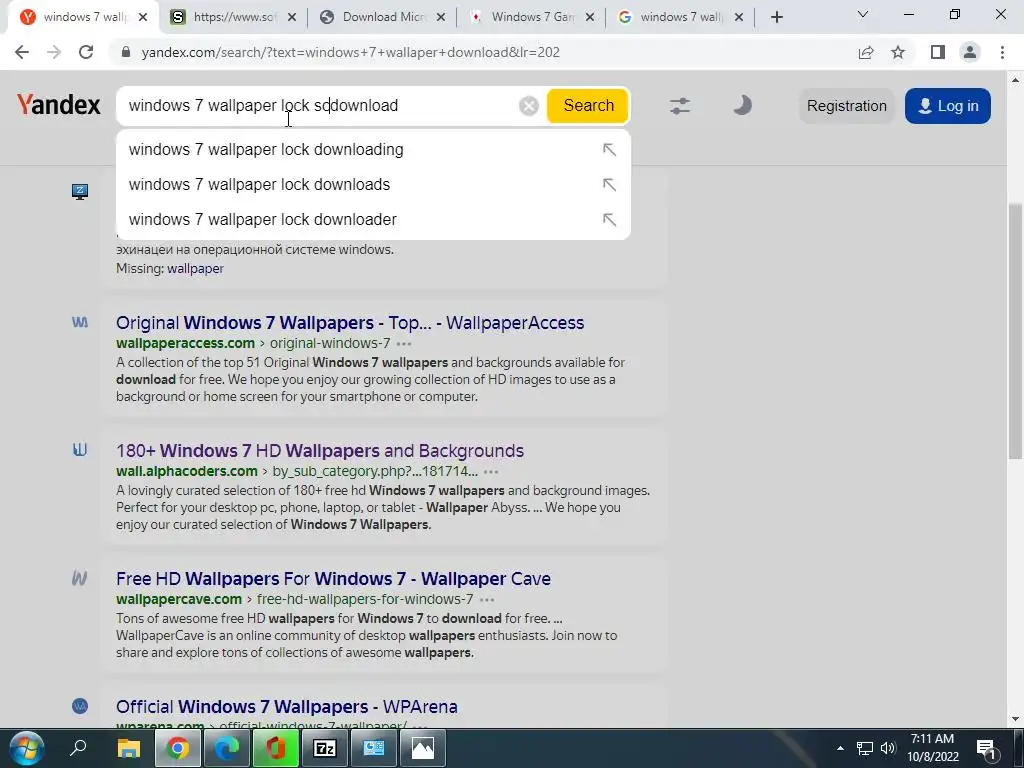Close the softonic https tab
The width and height of the screenshot is (1024, 768).
292,18
